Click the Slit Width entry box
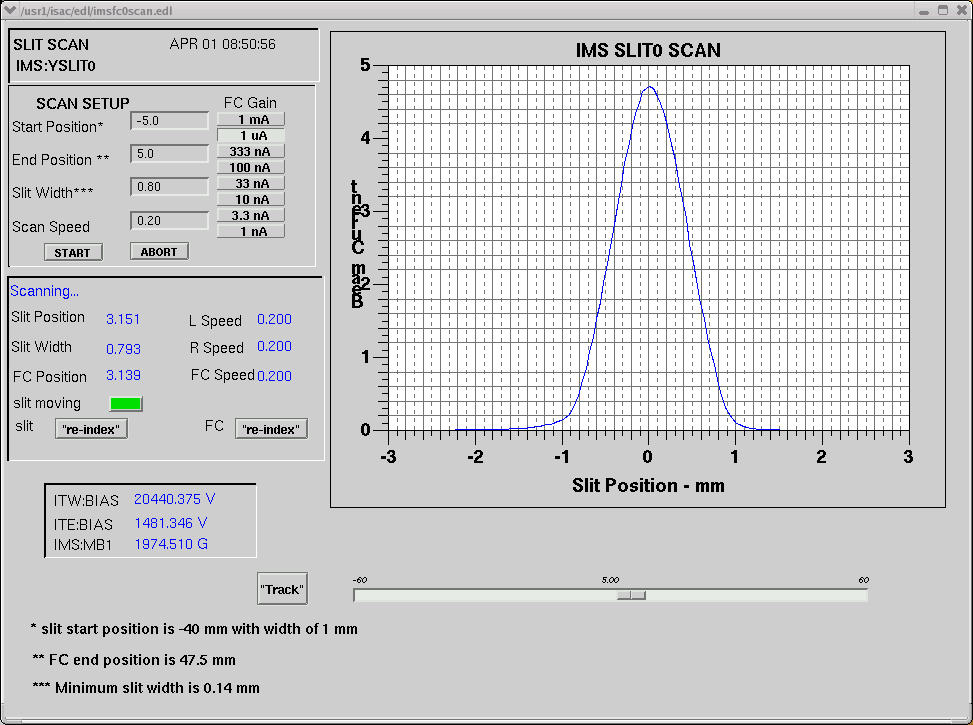Screen dimensions: 973x725 [x=169, y=186]
